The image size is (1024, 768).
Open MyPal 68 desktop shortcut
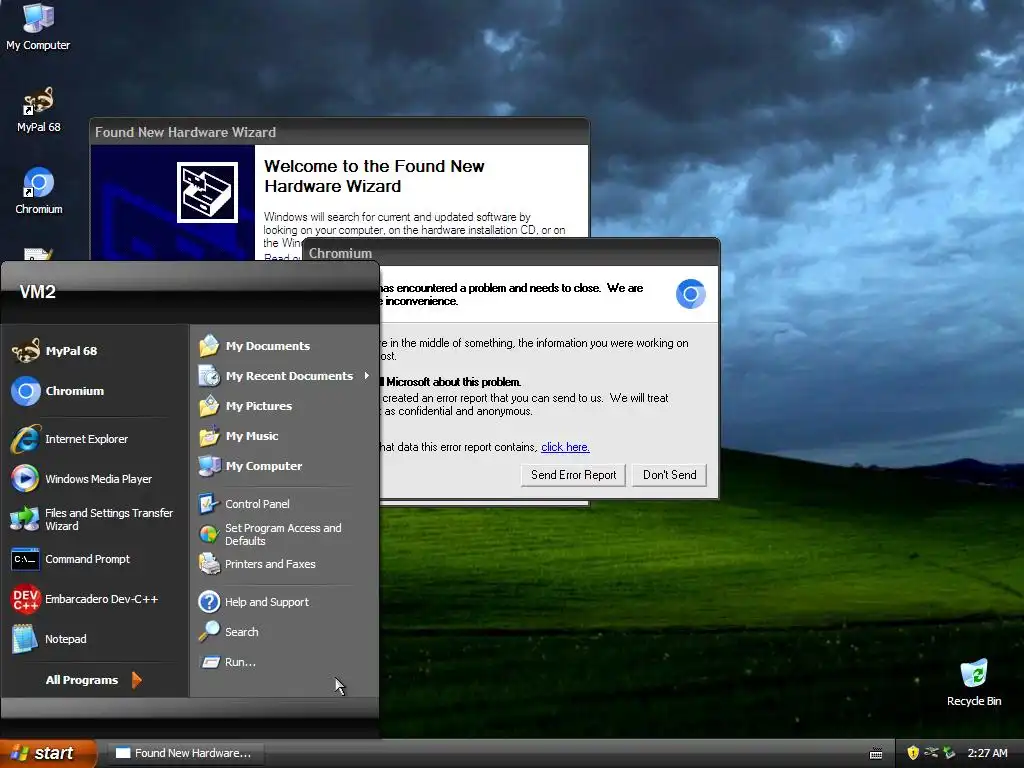coord(38,109)
